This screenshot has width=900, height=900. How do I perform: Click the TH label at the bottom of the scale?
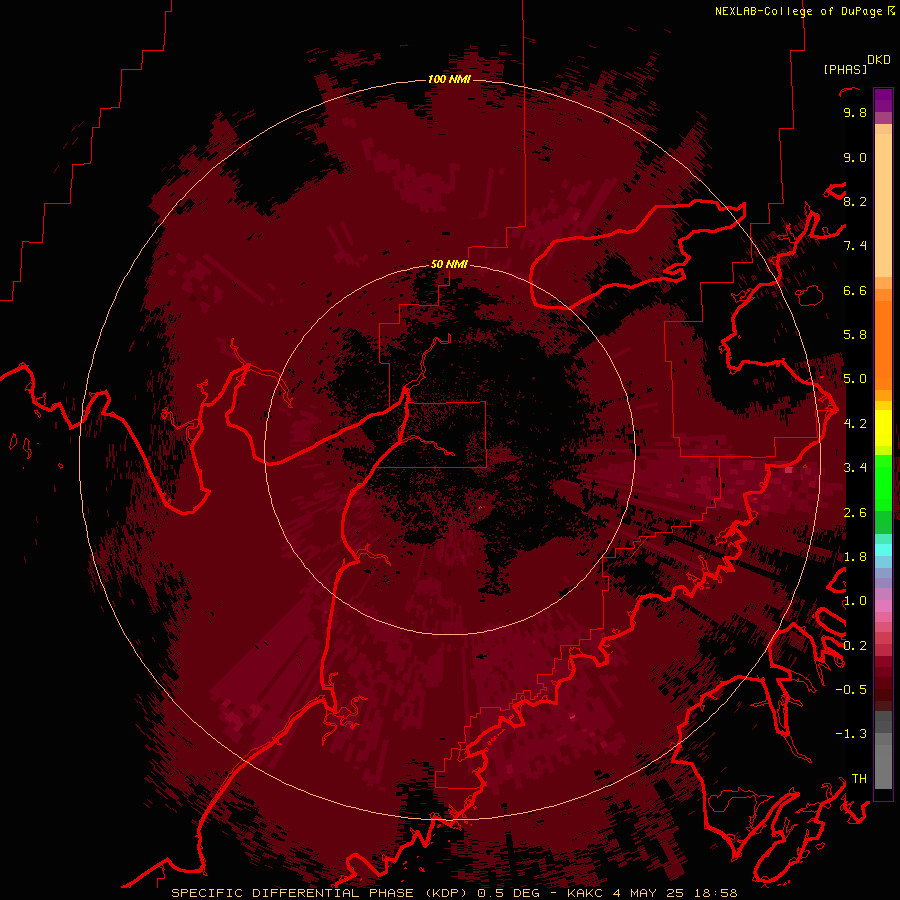(859, 779)
